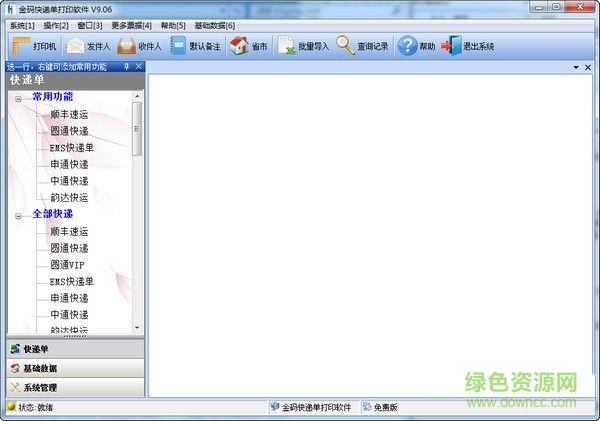Select 中通快递 under 常用功能
The height and width of the screenshot is (421, 600).
(x=69, y=181)
